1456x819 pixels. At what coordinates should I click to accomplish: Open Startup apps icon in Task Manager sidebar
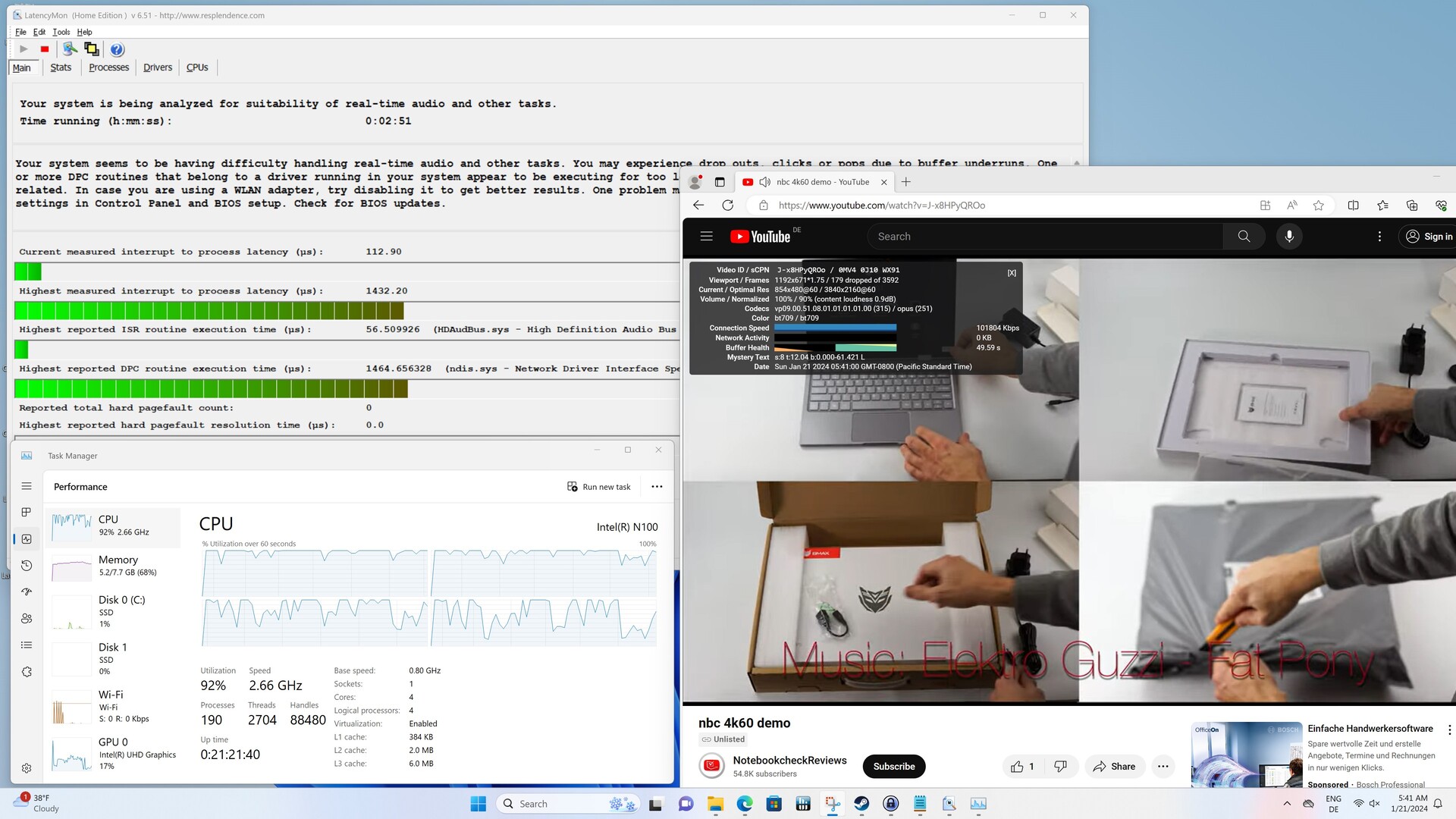pos(27,592)
